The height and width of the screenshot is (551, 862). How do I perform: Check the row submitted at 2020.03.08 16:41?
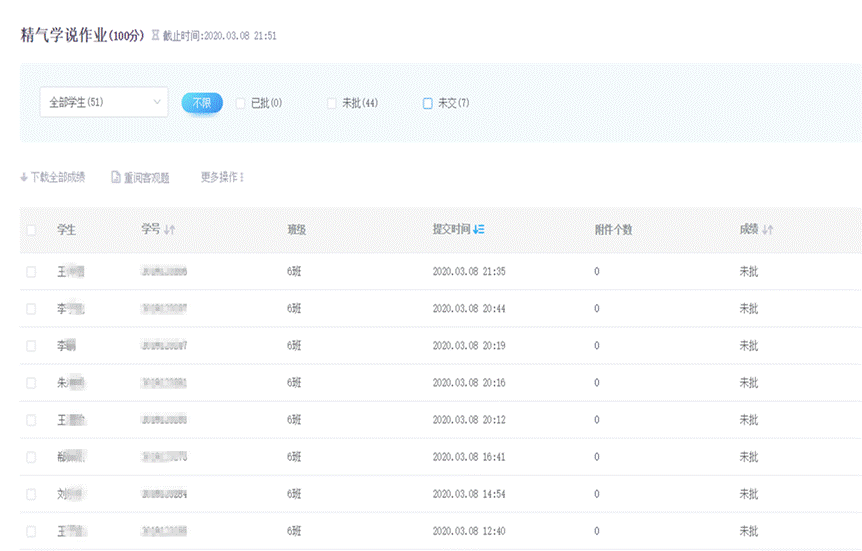(x=31, y=457)
